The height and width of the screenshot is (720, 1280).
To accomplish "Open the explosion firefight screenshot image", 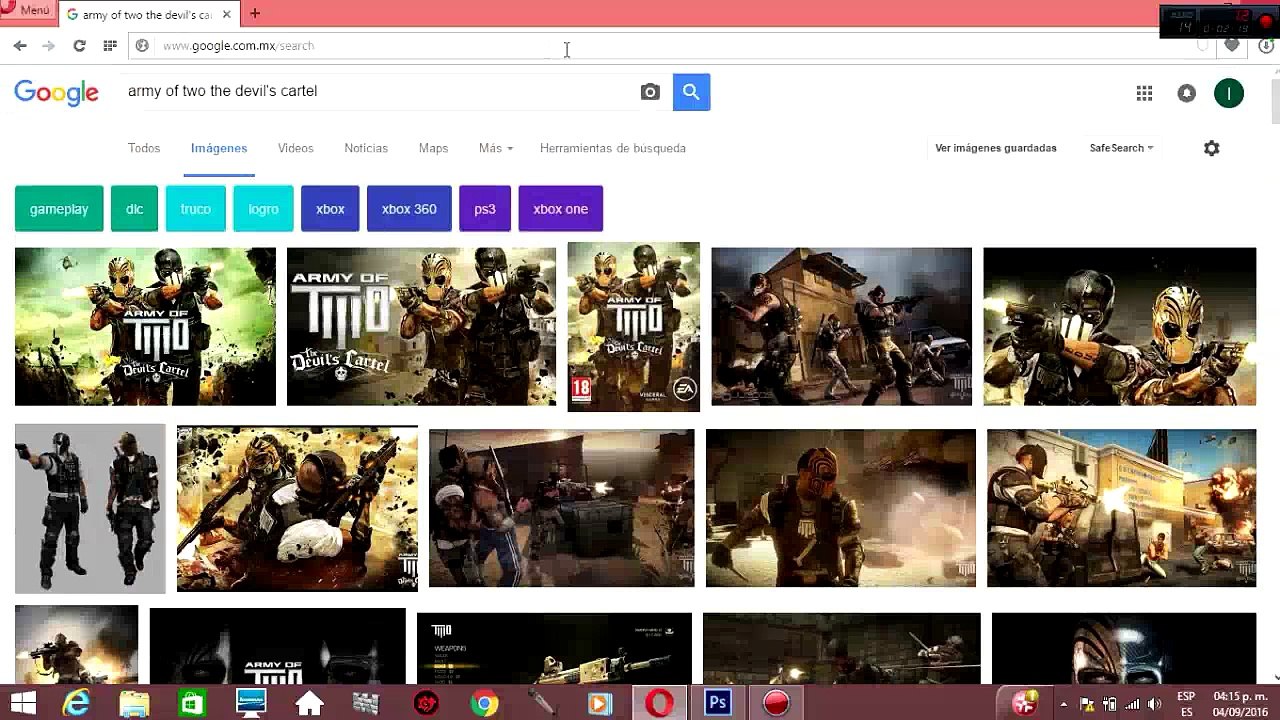I will 1121,508.
